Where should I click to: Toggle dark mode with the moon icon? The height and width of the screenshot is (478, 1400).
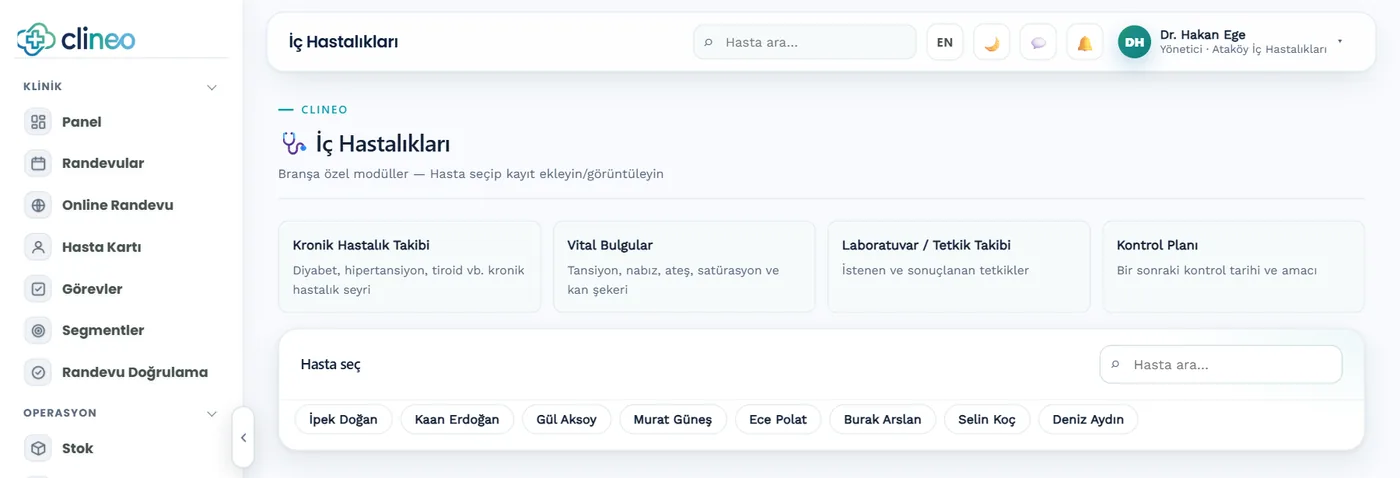click(x=991, y=42)
